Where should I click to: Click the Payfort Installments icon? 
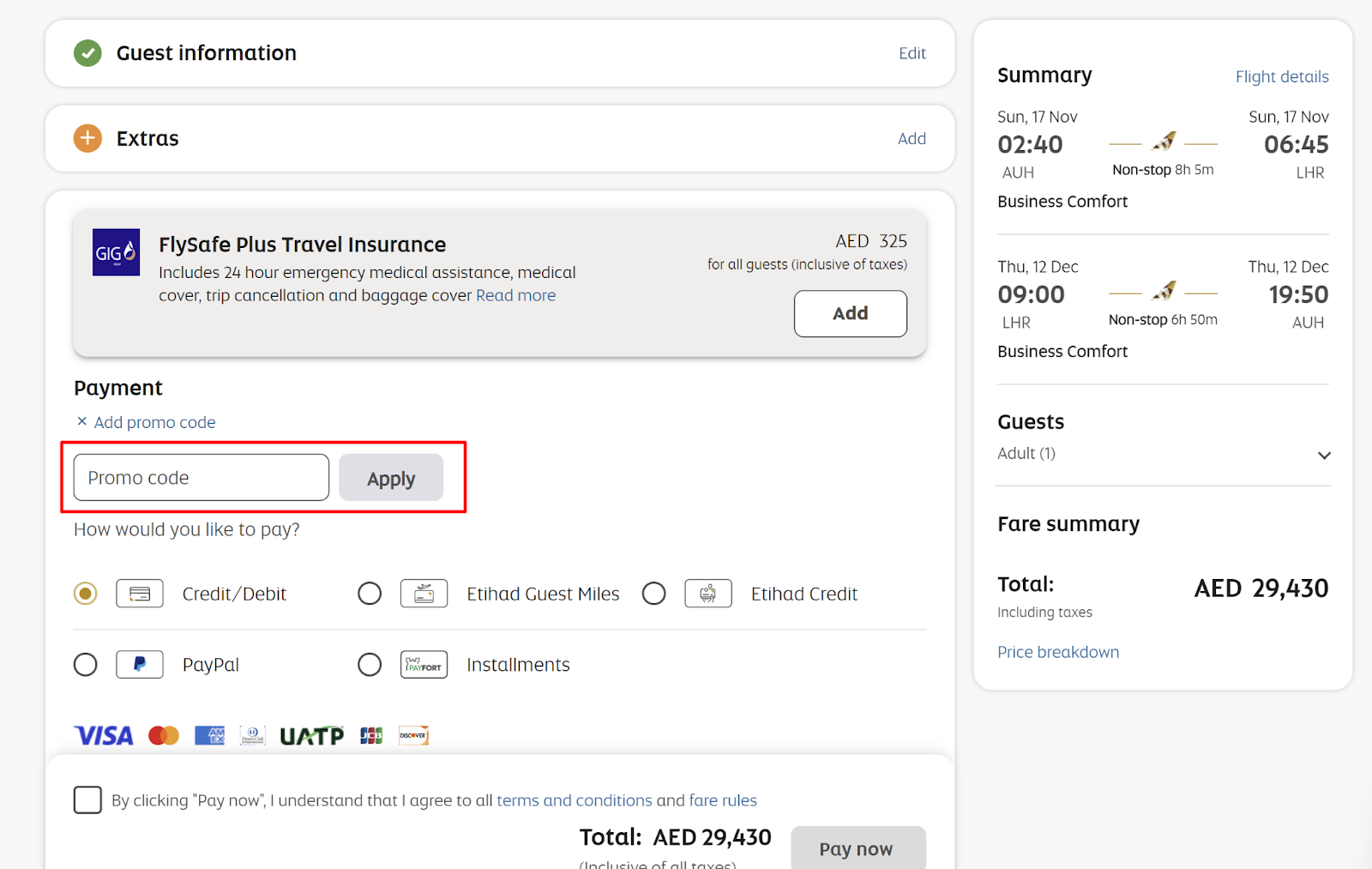point(424,665)
